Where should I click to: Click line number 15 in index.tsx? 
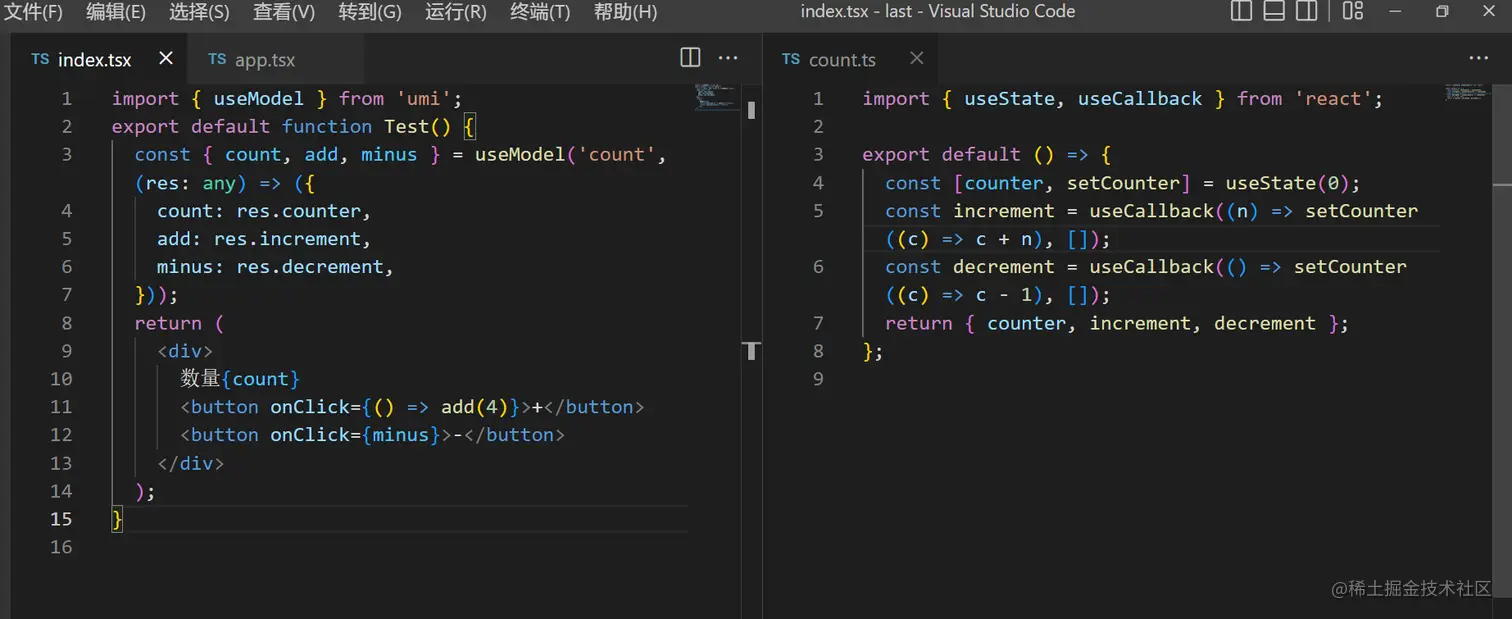tap(61, 519)
